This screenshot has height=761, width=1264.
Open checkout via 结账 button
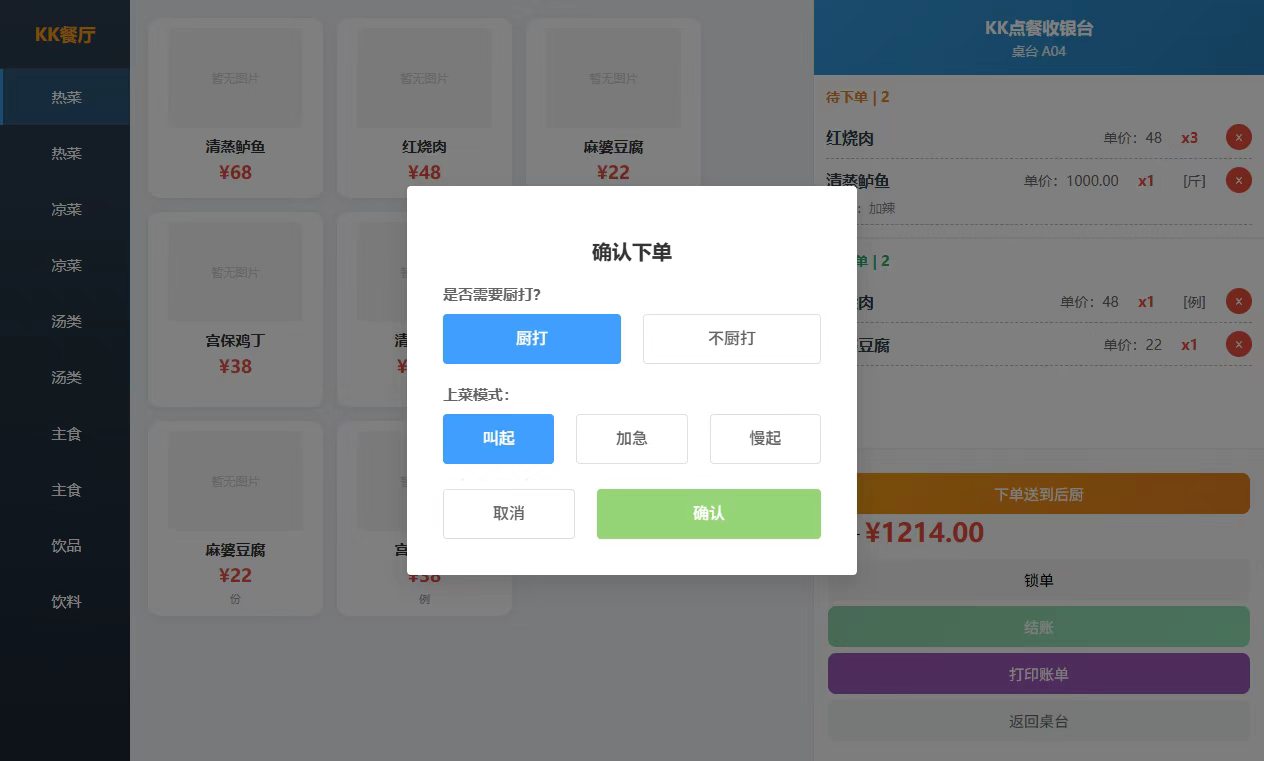[x=1039, y=627]
